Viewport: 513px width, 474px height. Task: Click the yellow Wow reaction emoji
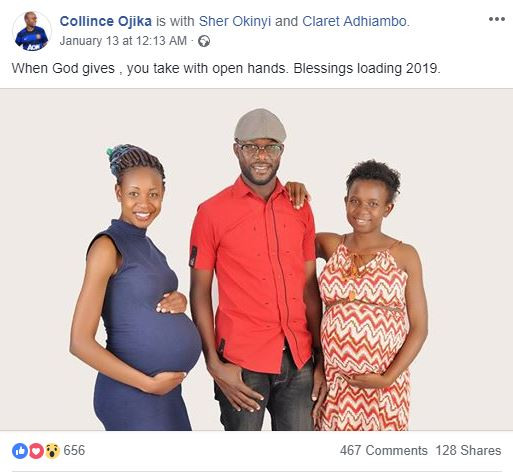click(52, 451)
